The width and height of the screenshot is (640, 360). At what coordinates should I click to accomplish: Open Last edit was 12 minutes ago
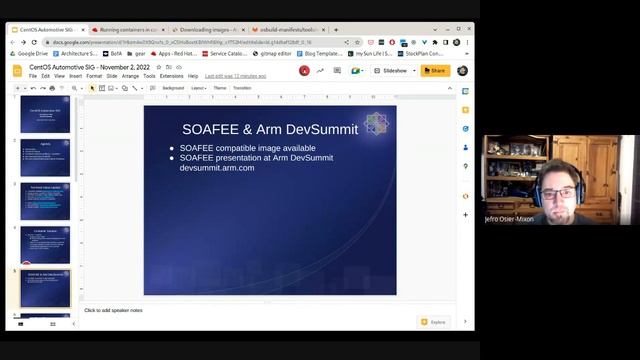[x=236, y=76]
